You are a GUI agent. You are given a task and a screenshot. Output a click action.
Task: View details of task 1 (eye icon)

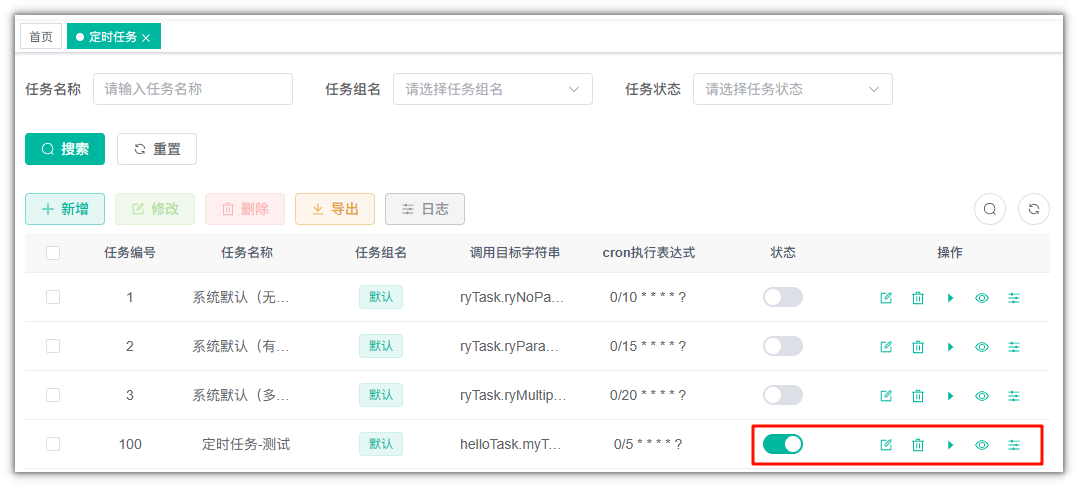click(982, 298)
